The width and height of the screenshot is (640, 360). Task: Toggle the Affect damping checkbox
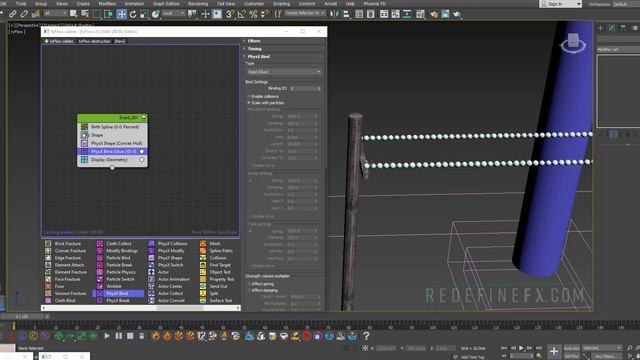coord(249,290)
